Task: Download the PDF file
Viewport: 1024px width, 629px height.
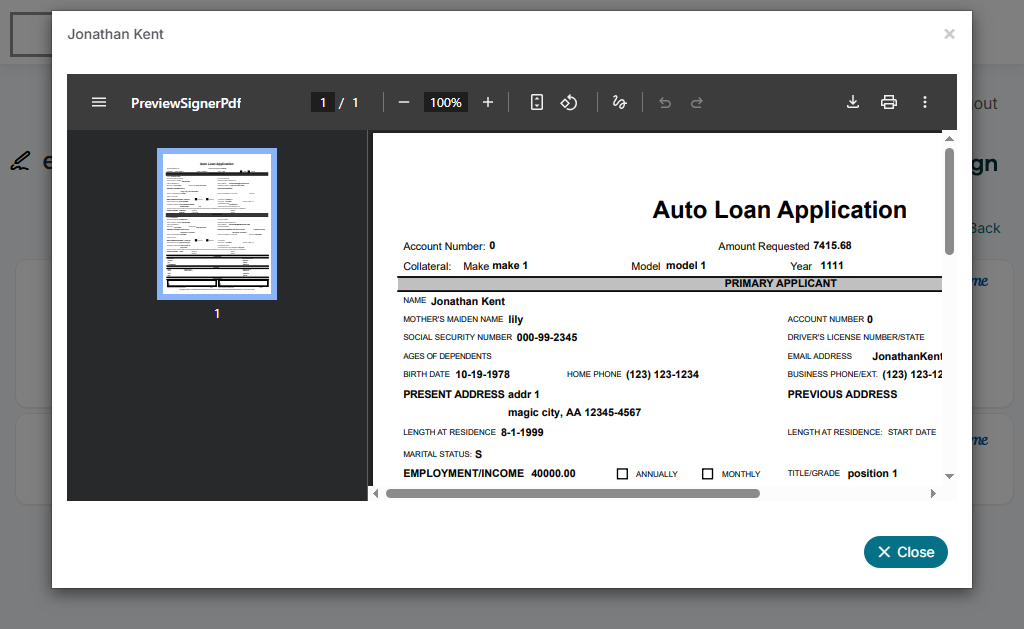Action: coord(853,102)
